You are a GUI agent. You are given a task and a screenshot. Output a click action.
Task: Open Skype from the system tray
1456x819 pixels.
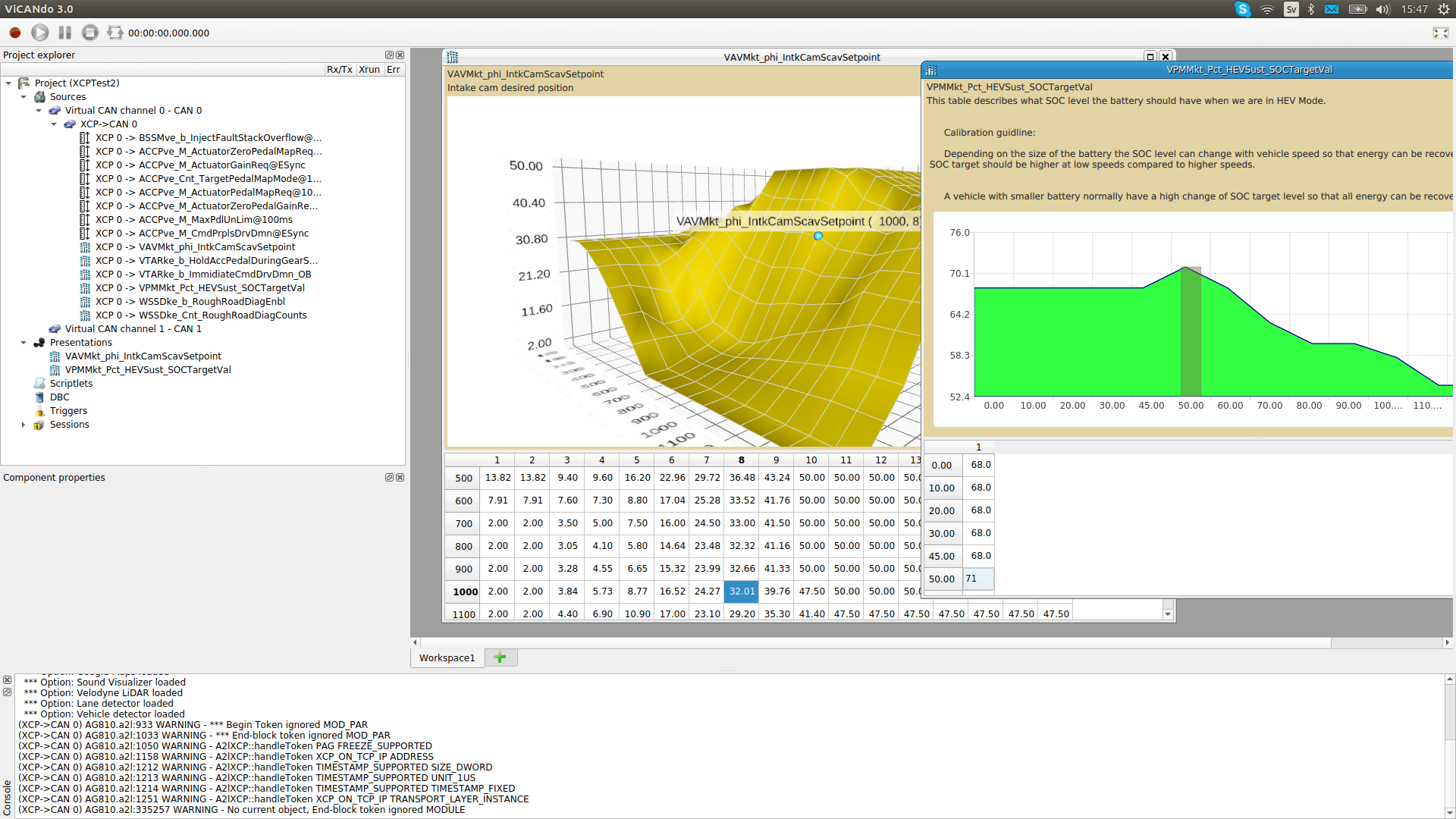coord(1243,9)
